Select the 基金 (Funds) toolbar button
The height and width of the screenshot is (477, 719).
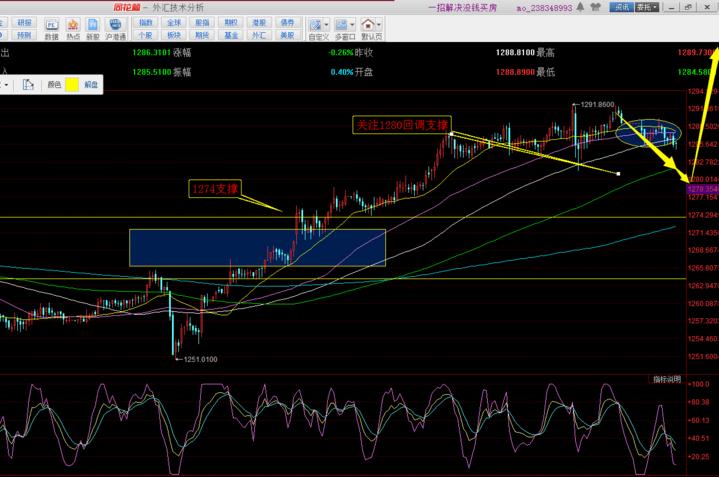pos(231,35)
